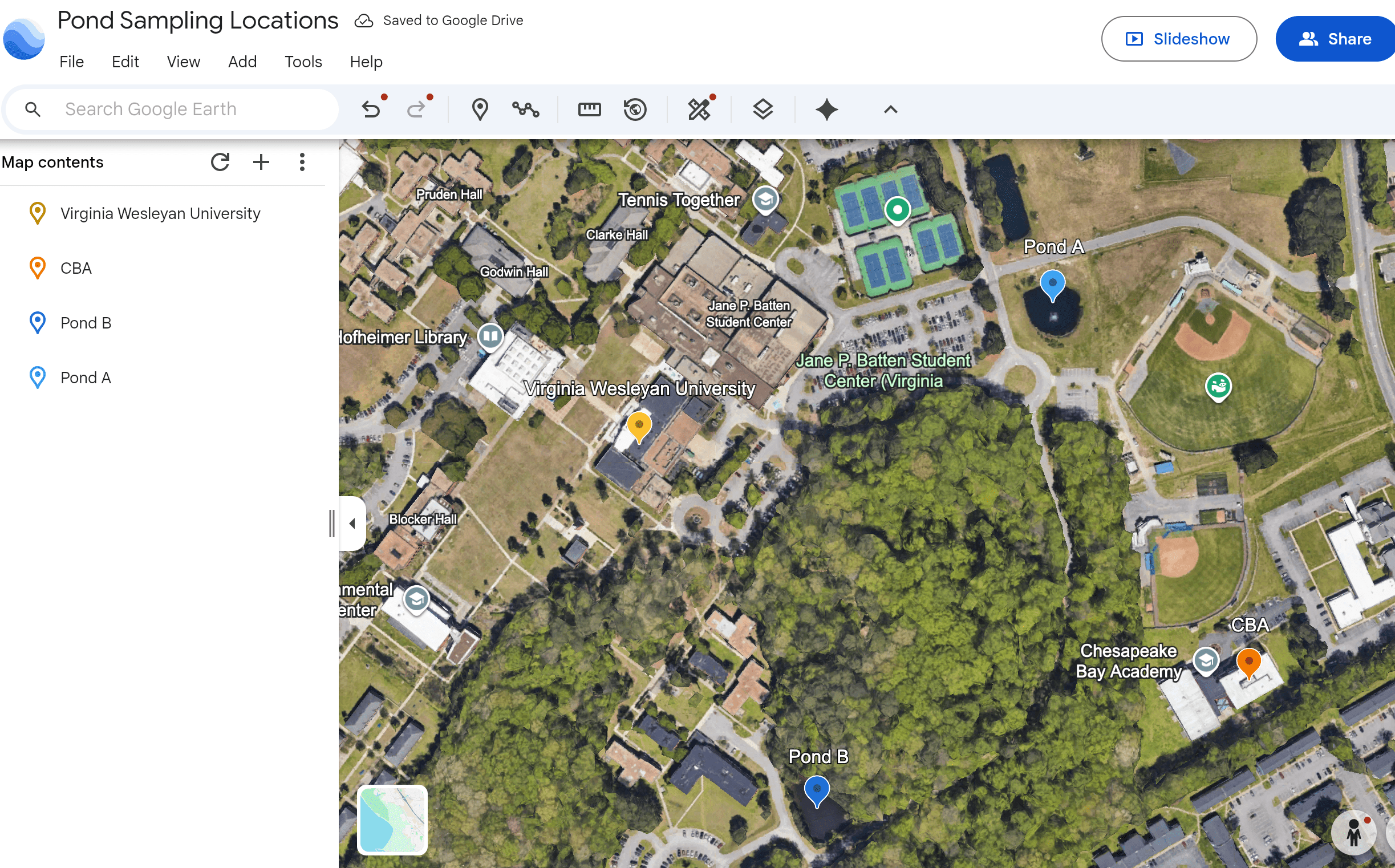1395x868 pixels.
Task: Select the Draw path or polygon tool
Action: pos(525,109)
